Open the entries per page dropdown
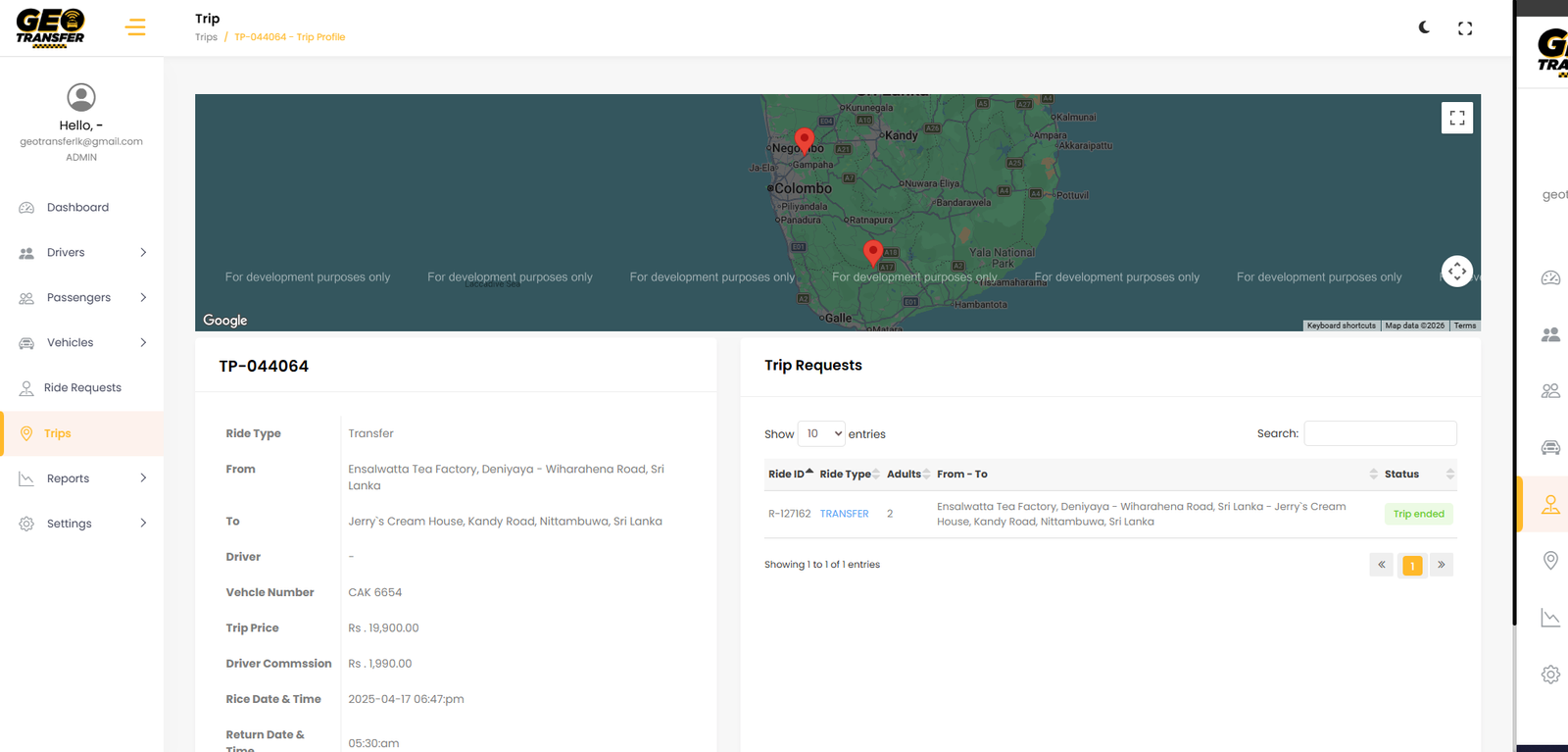Image resolution: width=1568 pixels, height=752 pixels. pyautogui.click(x=821, y=434)
